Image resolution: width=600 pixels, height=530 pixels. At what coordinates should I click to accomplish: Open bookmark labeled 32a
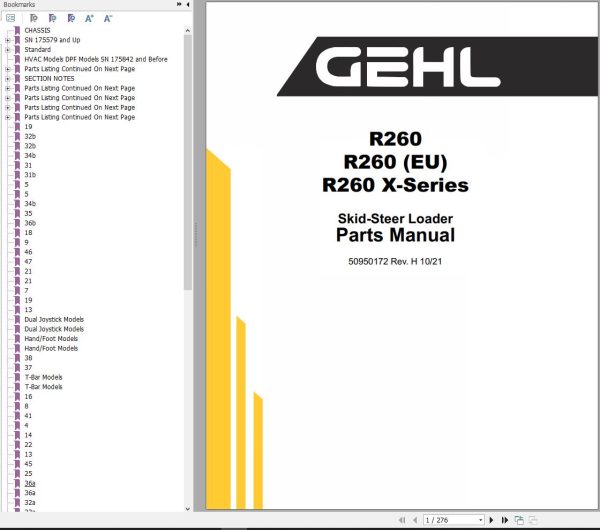coord(30,502)
